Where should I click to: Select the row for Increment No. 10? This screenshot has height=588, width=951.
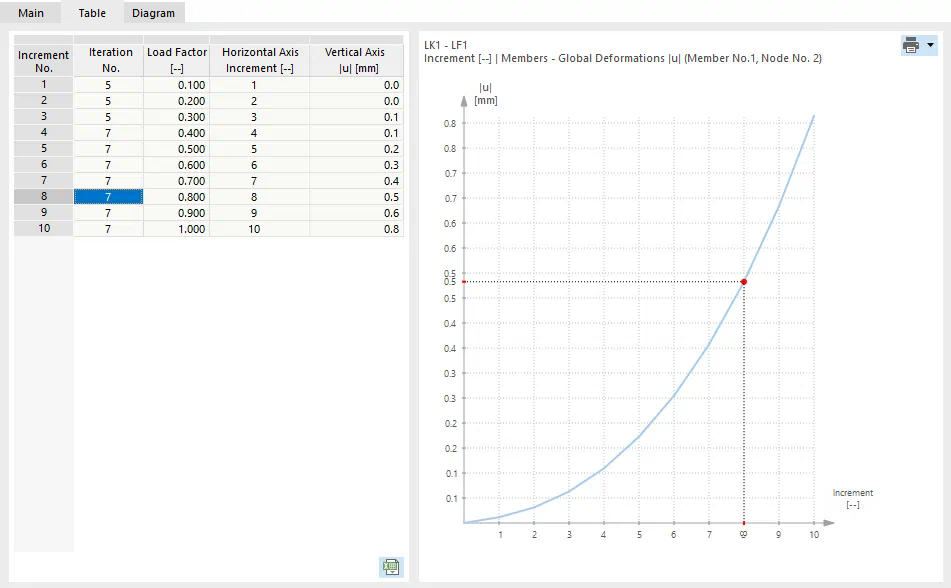click(x=42, y=228)
